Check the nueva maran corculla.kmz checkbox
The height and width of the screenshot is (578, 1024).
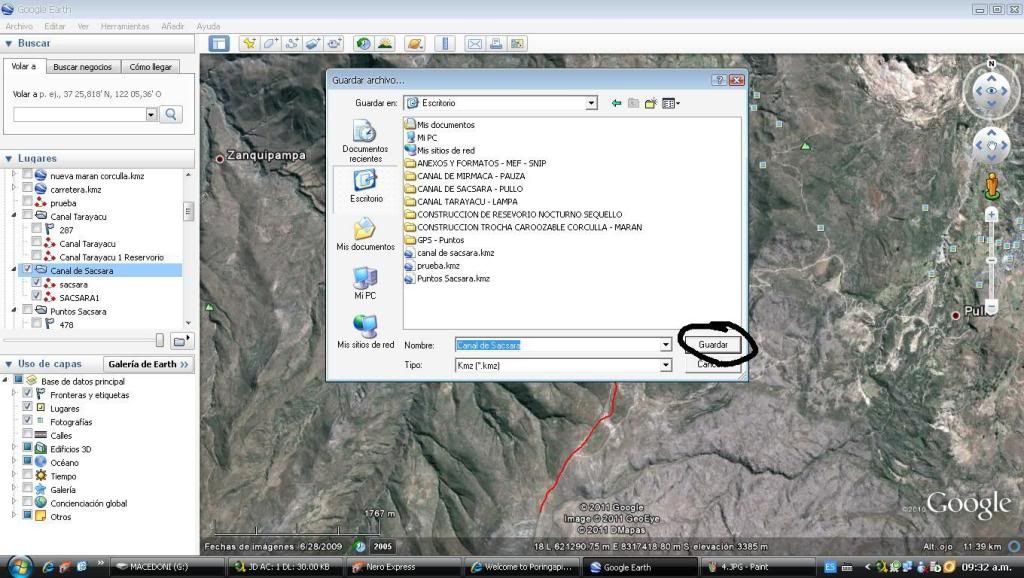[x=27, y=175]
